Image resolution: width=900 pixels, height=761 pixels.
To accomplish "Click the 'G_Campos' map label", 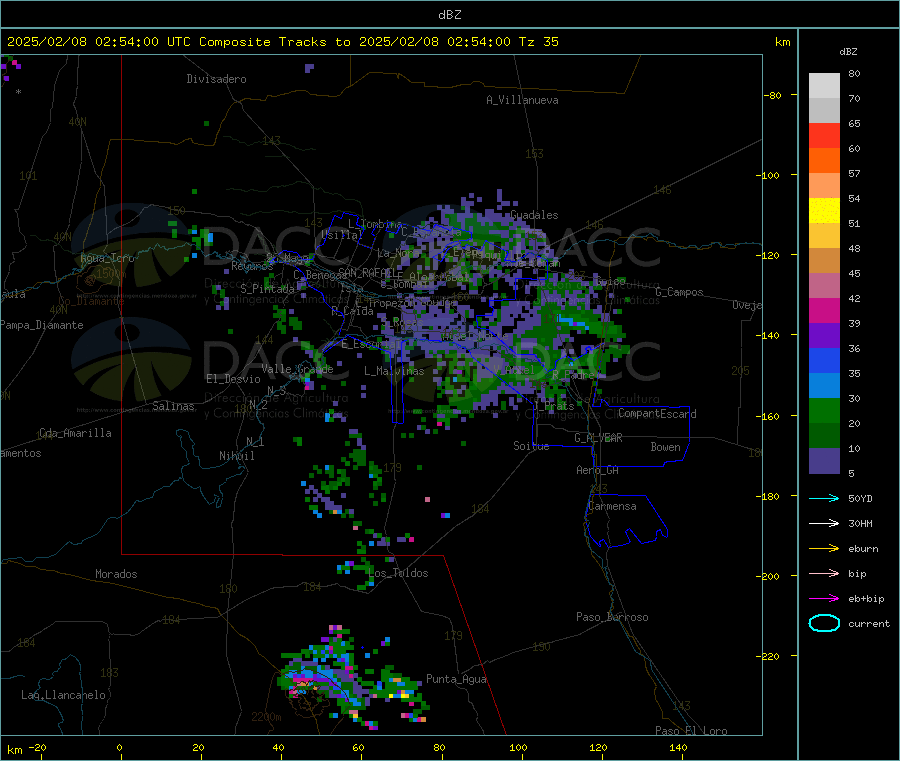I will 679,292.
